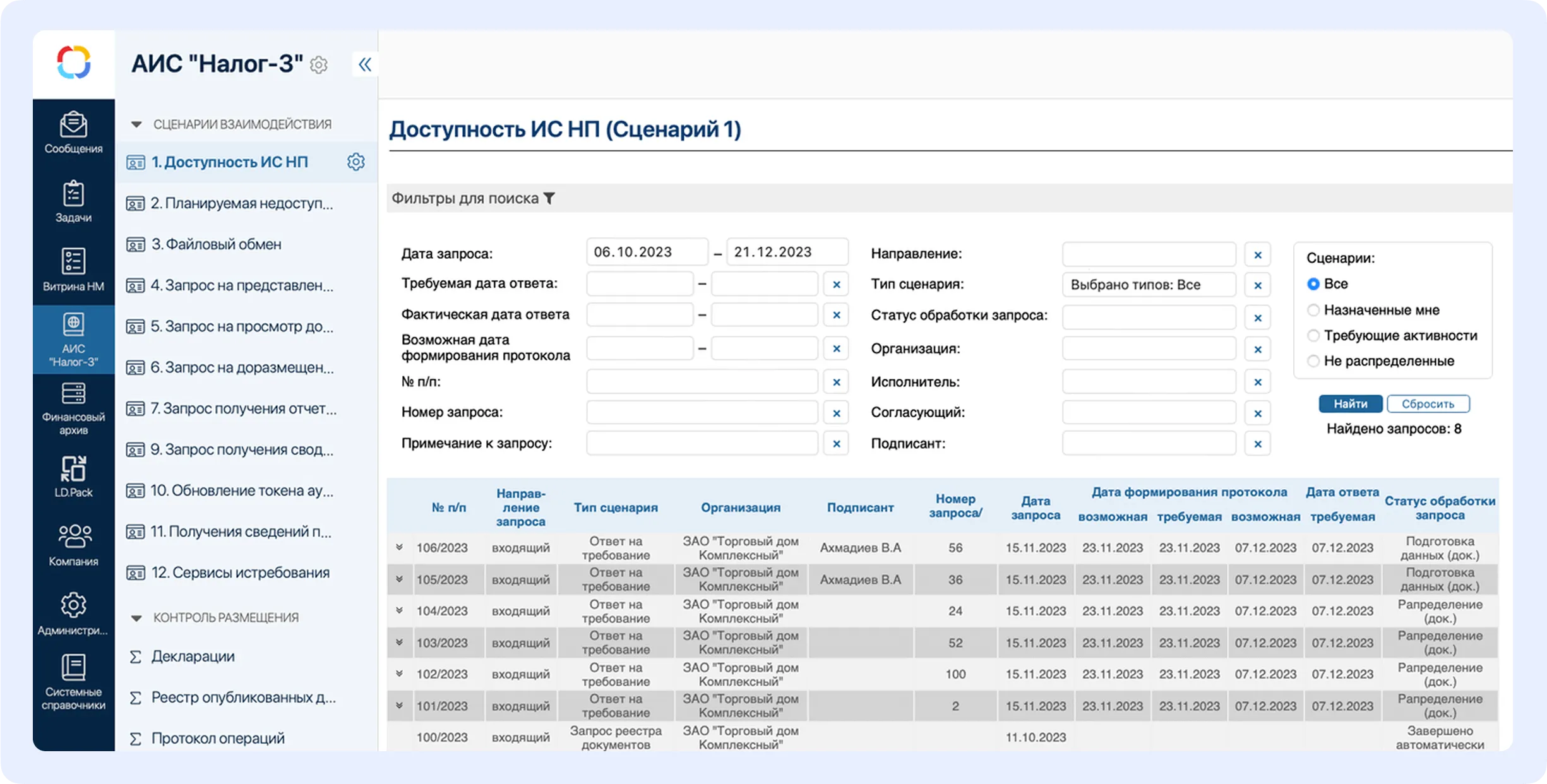Click the Номер запроса input field
Image resolution: width=1547 pixels, height=784 pixels.
702,412
